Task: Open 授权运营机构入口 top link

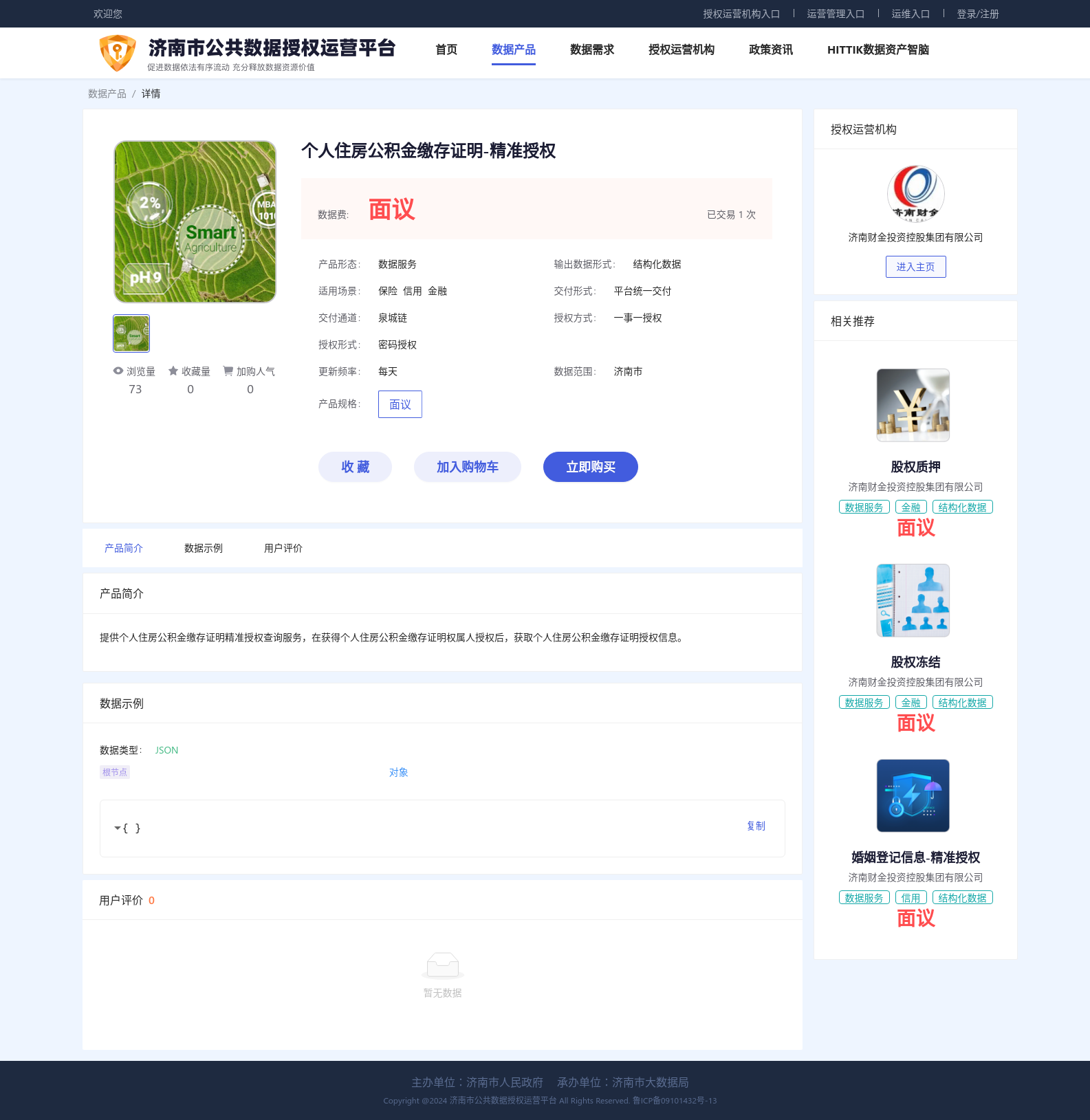Action: pyautogui.click(x=741, y=14)
